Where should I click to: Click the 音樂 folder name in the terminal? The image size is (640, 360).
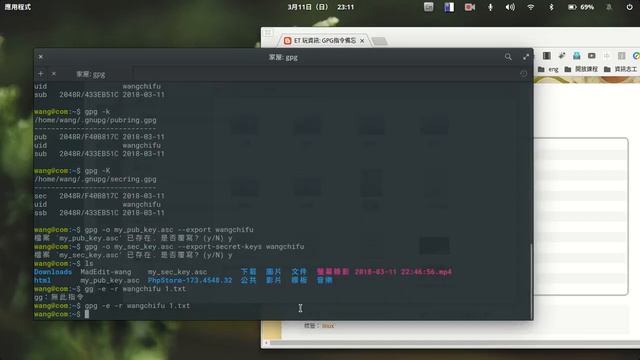click(324, 280)
